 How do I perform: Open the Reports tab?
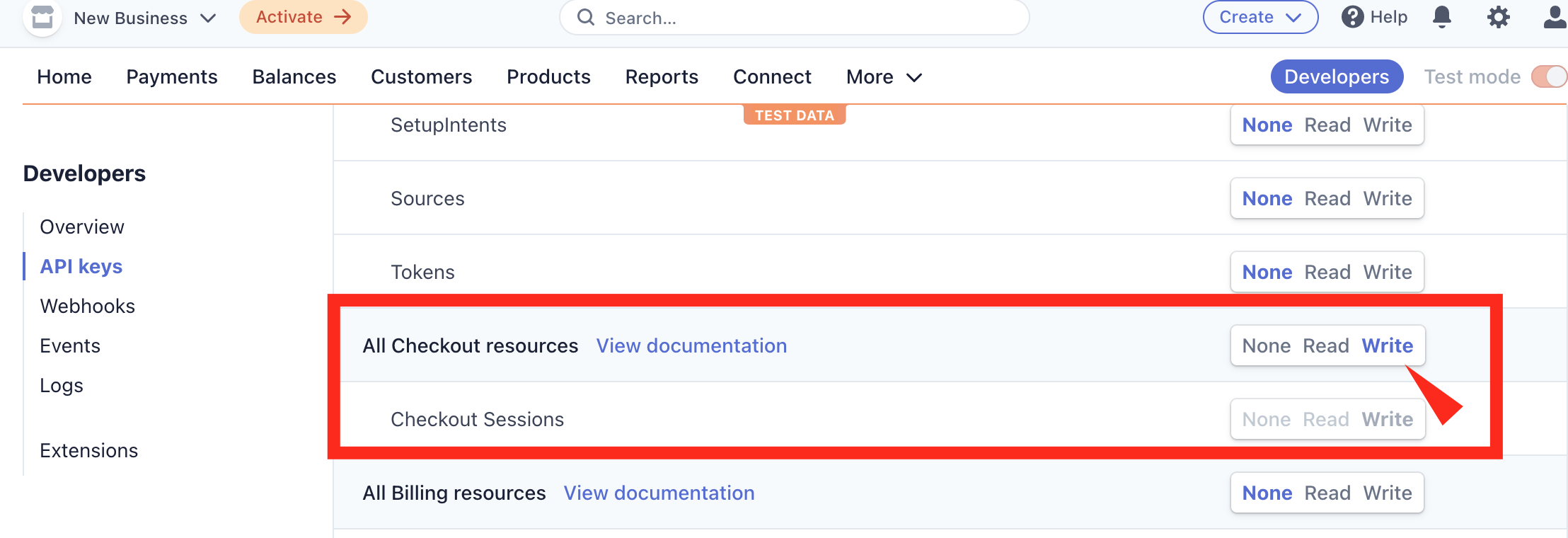[x=662, y=76]
